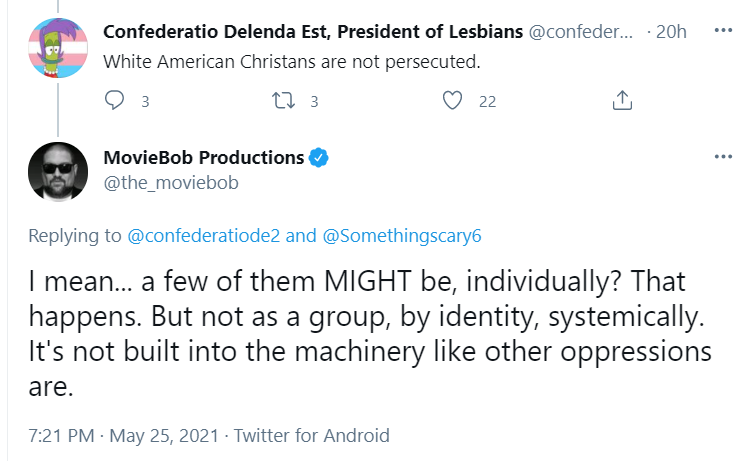Screen dimensions: 754x461
Task: Open the 7:21 PM May 25, 2021 timestamp
Action: click(x=124, y=436)
